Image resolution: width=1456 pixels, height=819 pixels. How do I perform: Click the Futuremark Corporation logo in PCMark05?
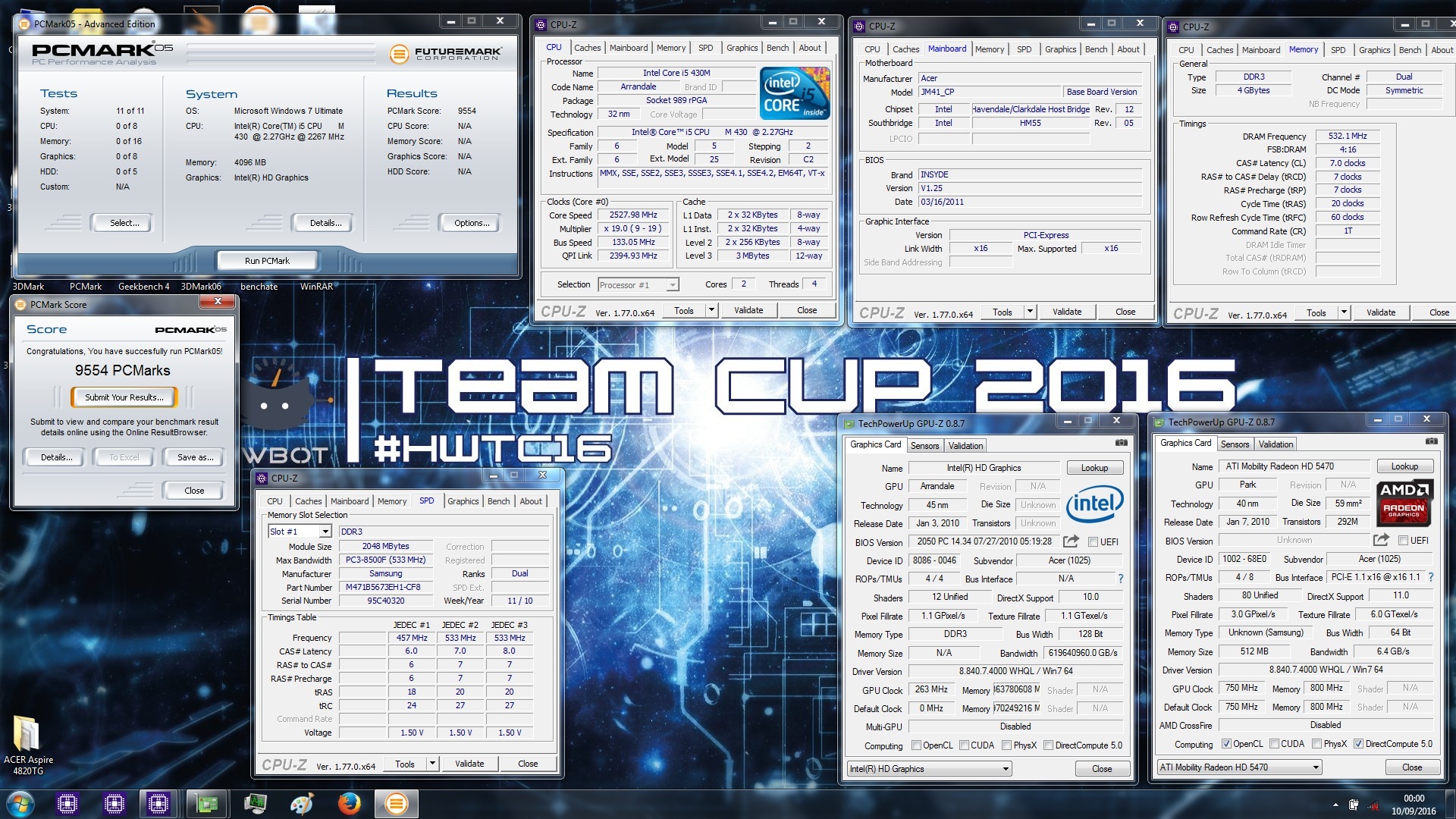coord(445,54)
